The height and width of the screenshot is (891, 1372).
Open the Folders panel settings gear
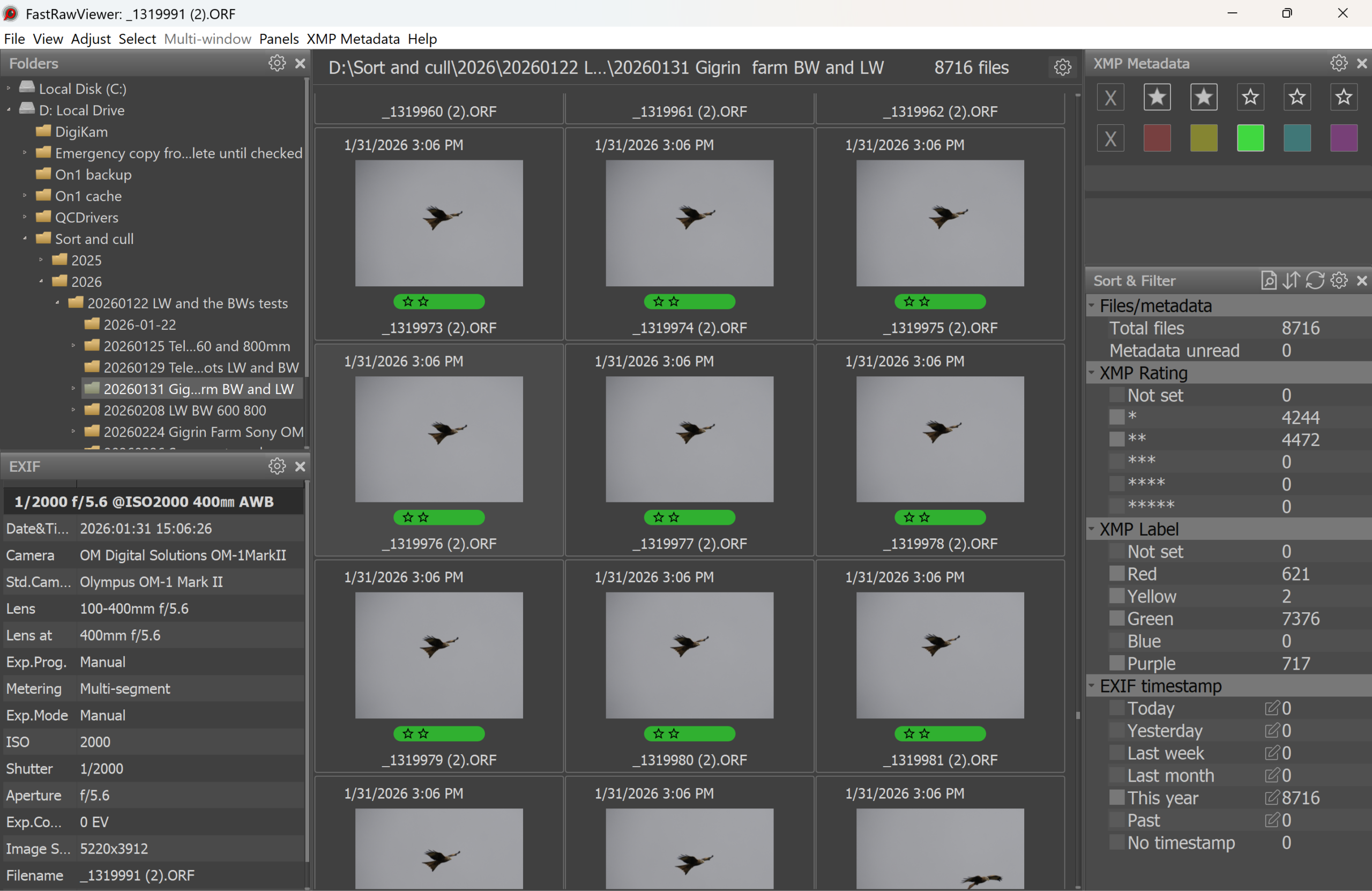tap(276, 63)
